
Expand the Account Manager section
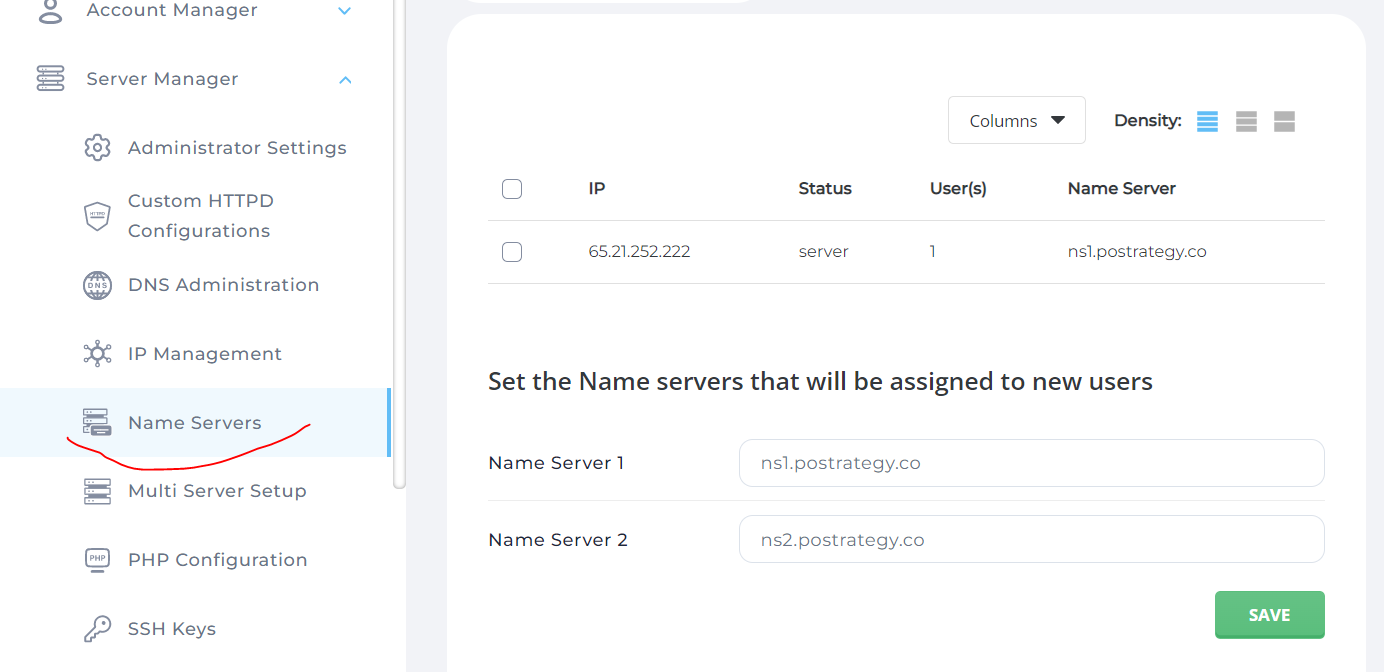(x=345, y=10)
